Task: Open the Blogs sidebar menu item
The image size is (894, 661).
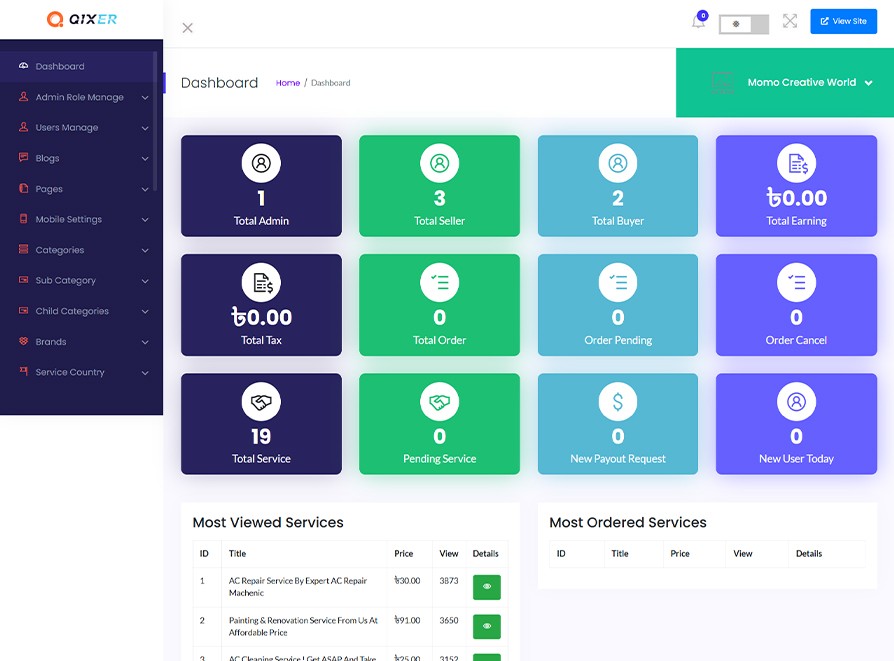Action: point(48,158)
